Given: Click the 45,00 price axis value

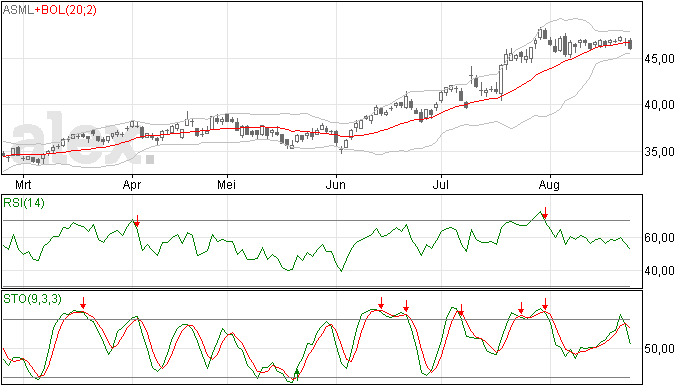Looking at the screenshot, I should [659, 59].
